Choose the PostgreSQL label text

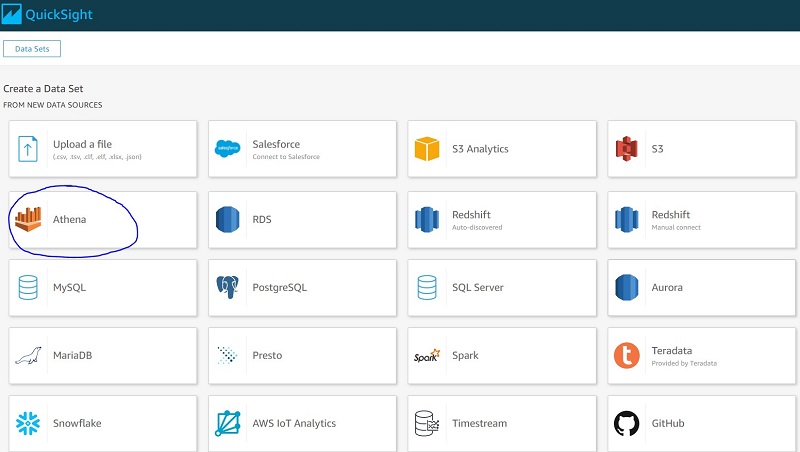click(280, 288)
